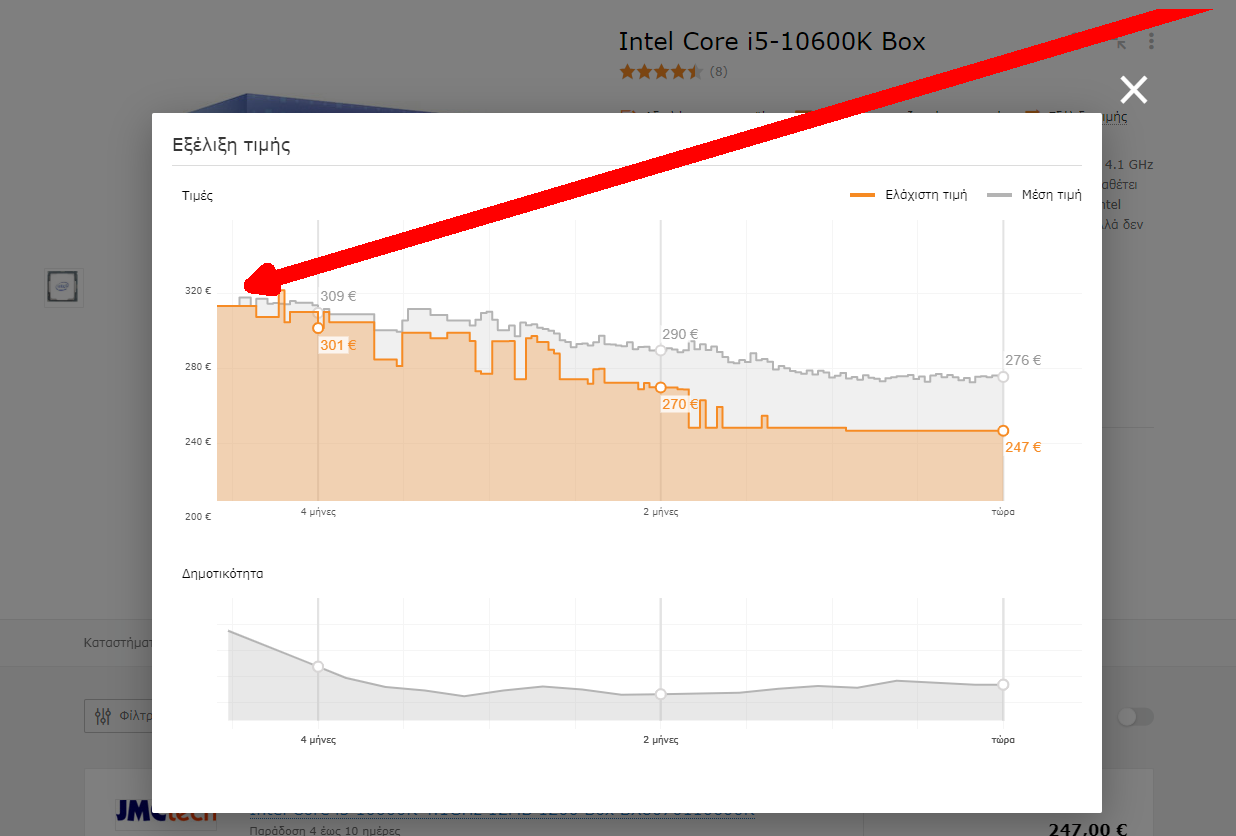The height and width of the screenshot is (836, 1236).
Task: Click the Intel Core i5-10600K Box title
Action: pyautogui.click(x=772, y=42)
